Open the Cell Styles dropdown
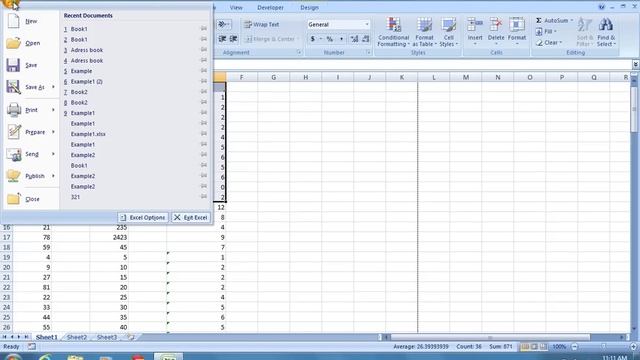The image size is (640, 360). [449, 32]
